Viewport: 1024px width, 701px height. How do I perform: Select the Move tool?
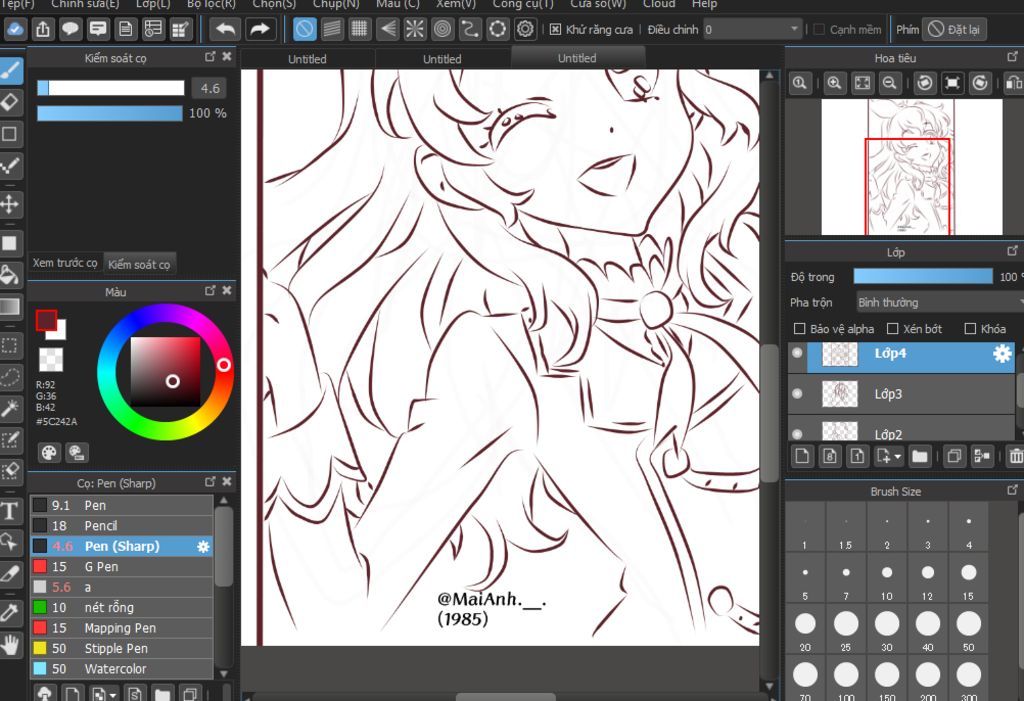pyautogui.click(x=10, y=204)
